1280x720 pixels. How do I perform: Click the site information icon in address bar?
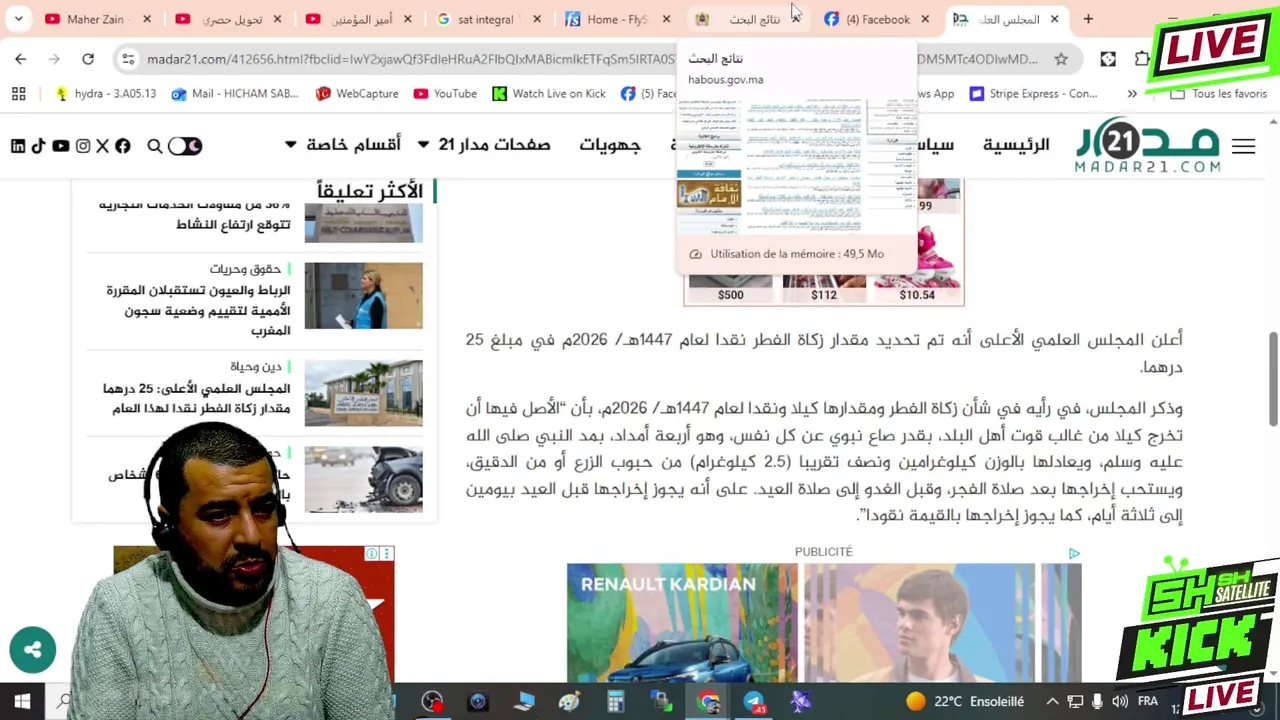pyautogui.click(x=128, y=59)
